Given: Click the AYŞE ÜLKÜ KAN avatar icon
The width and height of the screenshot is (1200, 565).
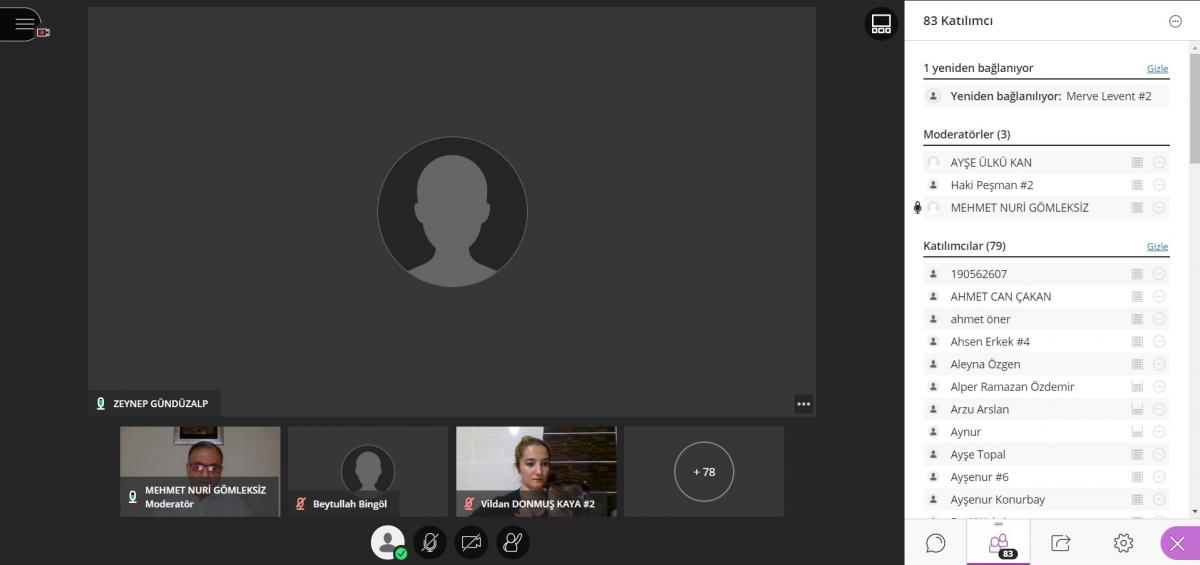Looking at the screenshot, I should (933, 162).
